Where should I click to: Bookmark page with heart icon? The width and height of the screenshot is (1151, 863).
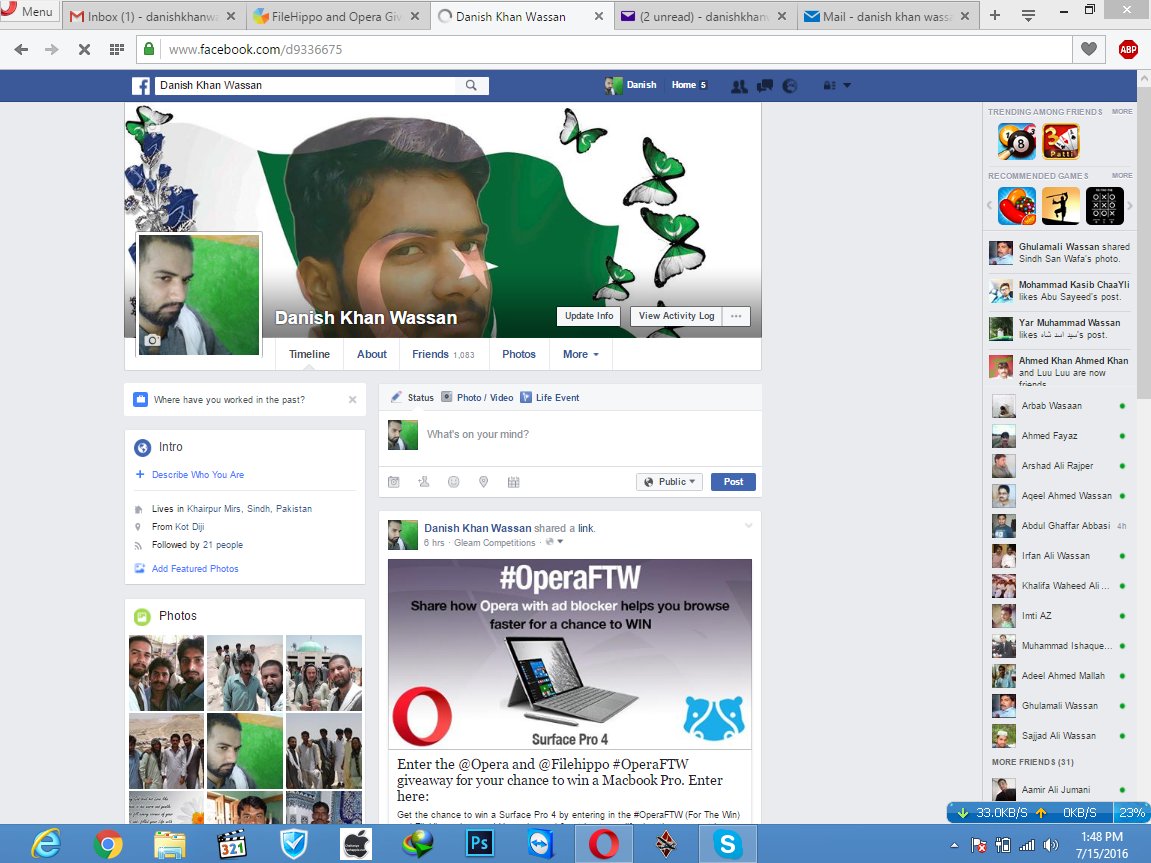tap(1089, 49)
